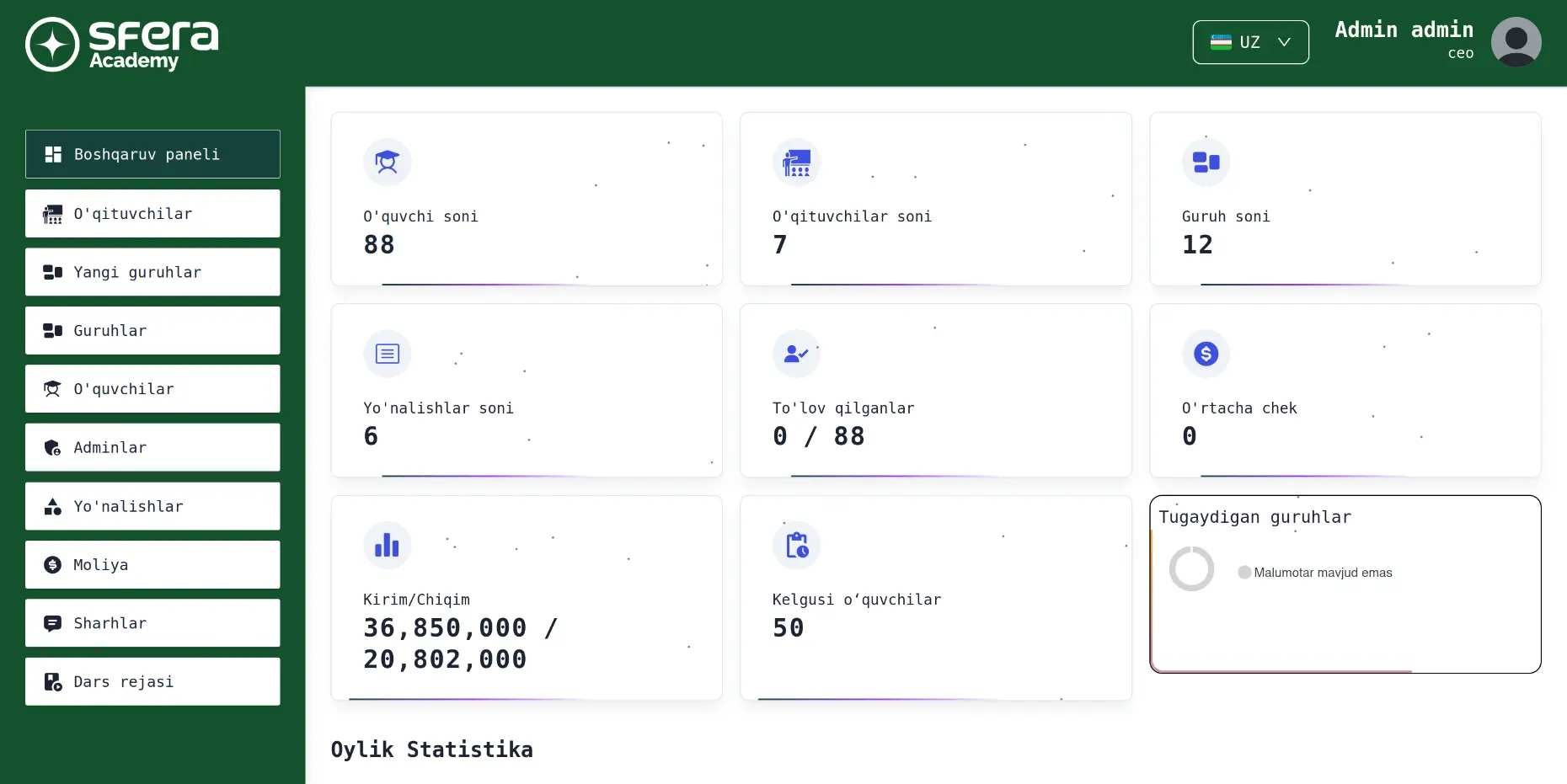Viewport: 1567px width, 784px height.
Task: Open the UZ language dropdown
Action: point(1250,42)
